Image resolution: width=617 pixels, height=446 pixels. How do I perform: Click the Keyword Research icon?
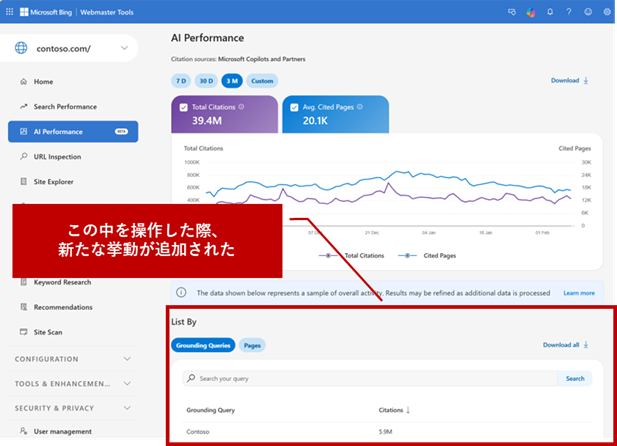click(x=24, y=282)
